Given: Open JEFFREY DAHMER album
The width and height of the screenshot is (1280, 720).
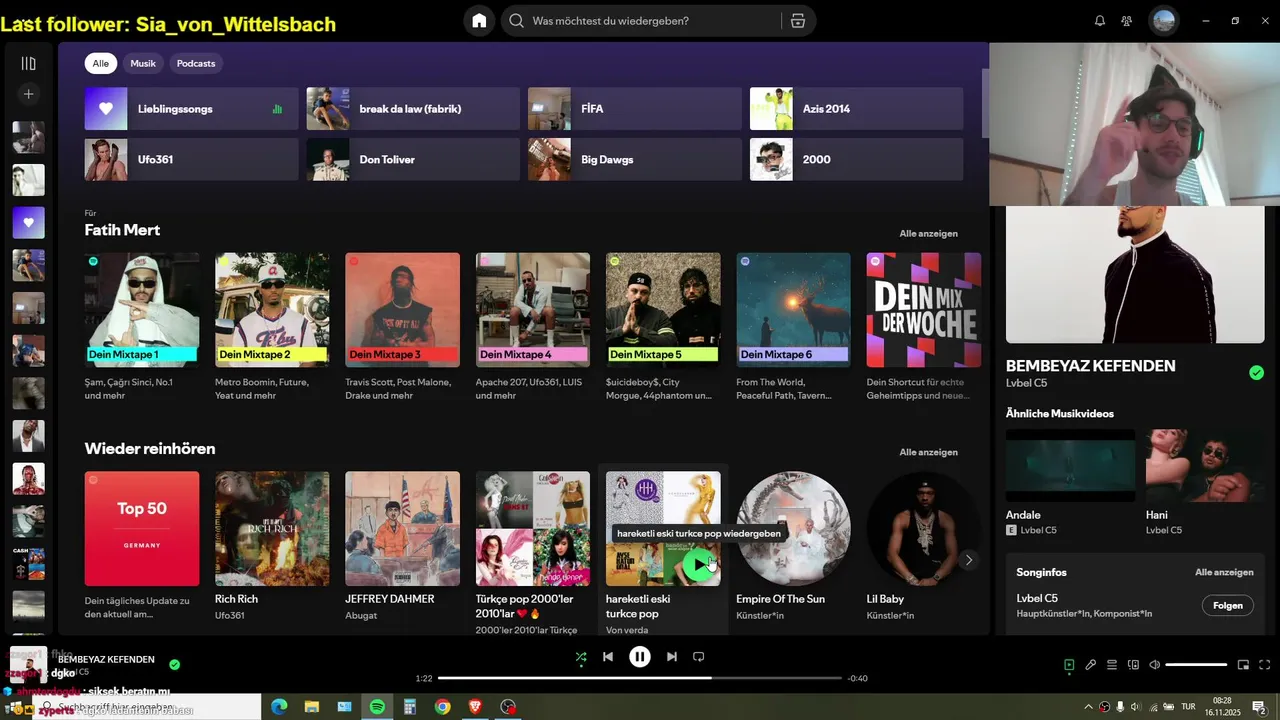Looking at the screenshot, I should (402, 529).
